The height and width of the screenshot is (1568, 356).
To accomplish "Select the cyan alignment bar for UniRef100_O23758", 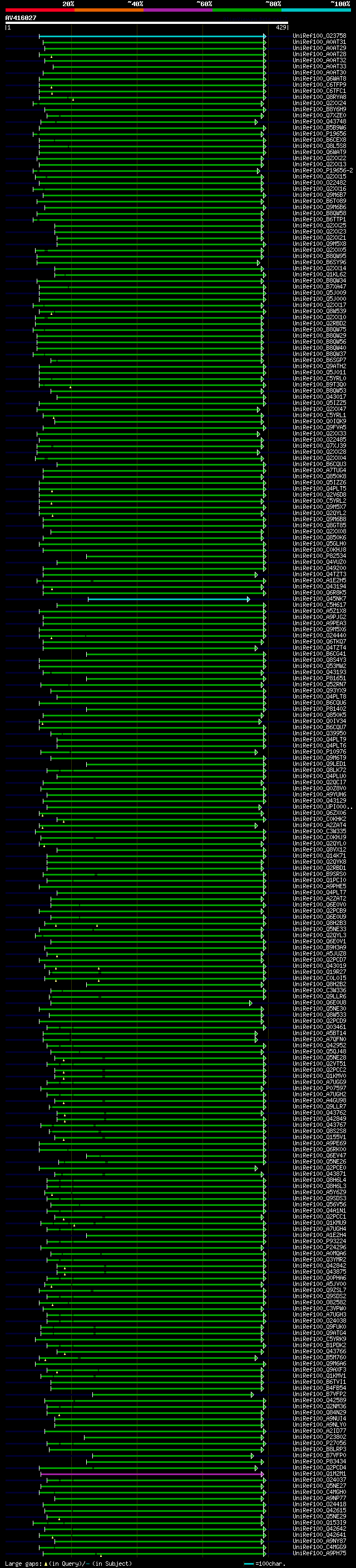I will point(152,37).
